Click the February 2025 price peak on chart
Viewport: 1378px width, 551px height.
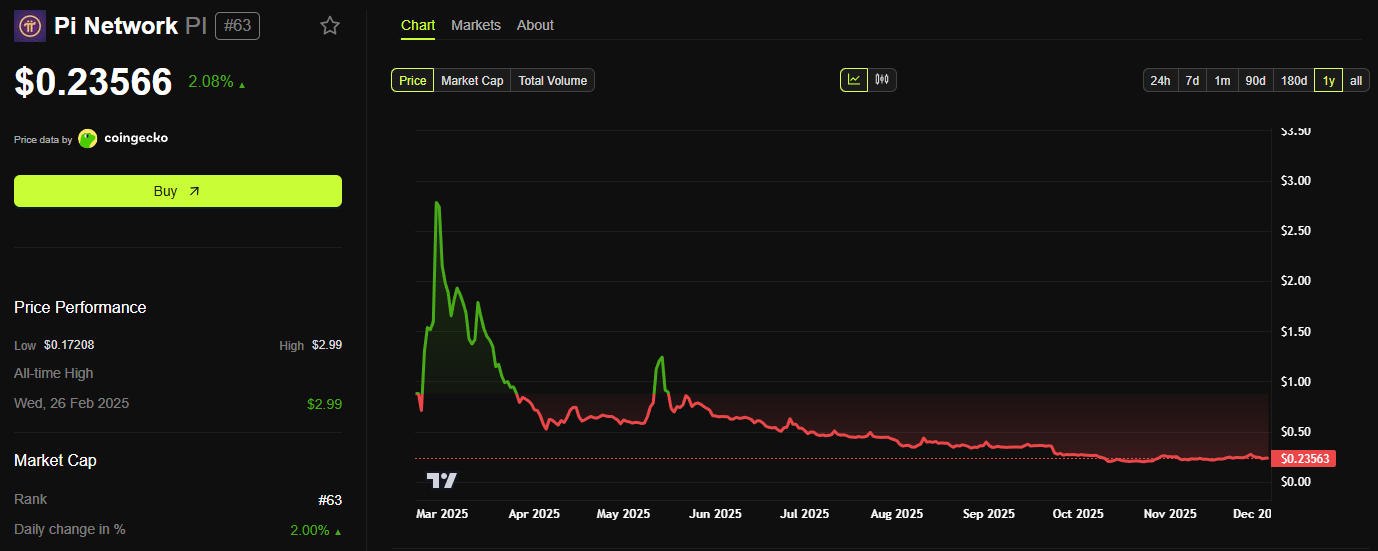pos(437,203)
